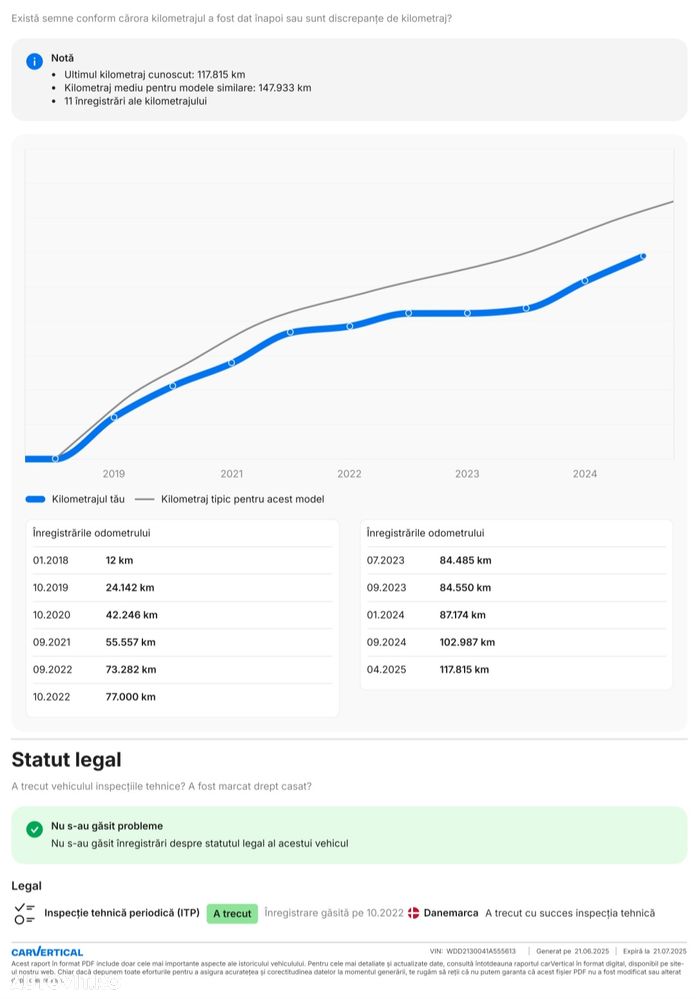Click the 2019 label on chart axis
The height and width of the screenshot is (999, 696).
(114, 474)
